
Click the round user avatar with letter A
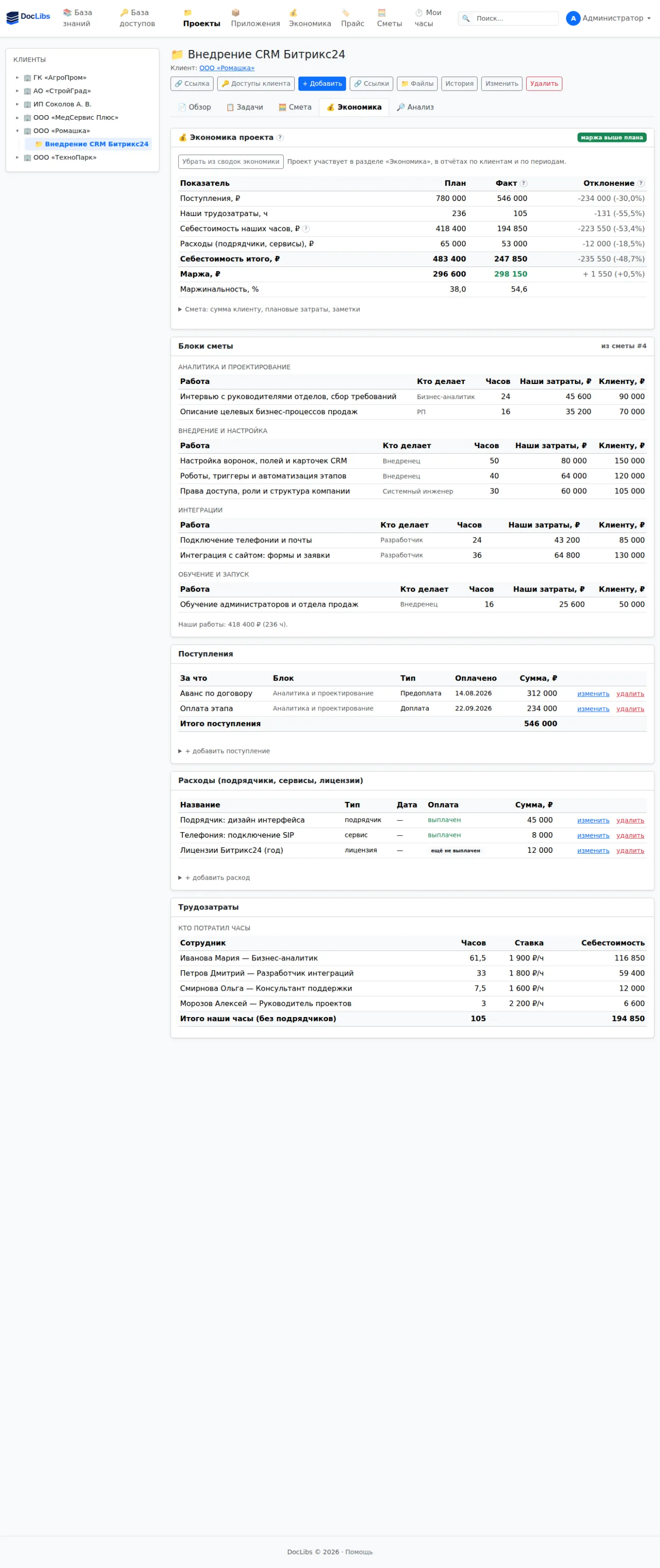point(573,18)
